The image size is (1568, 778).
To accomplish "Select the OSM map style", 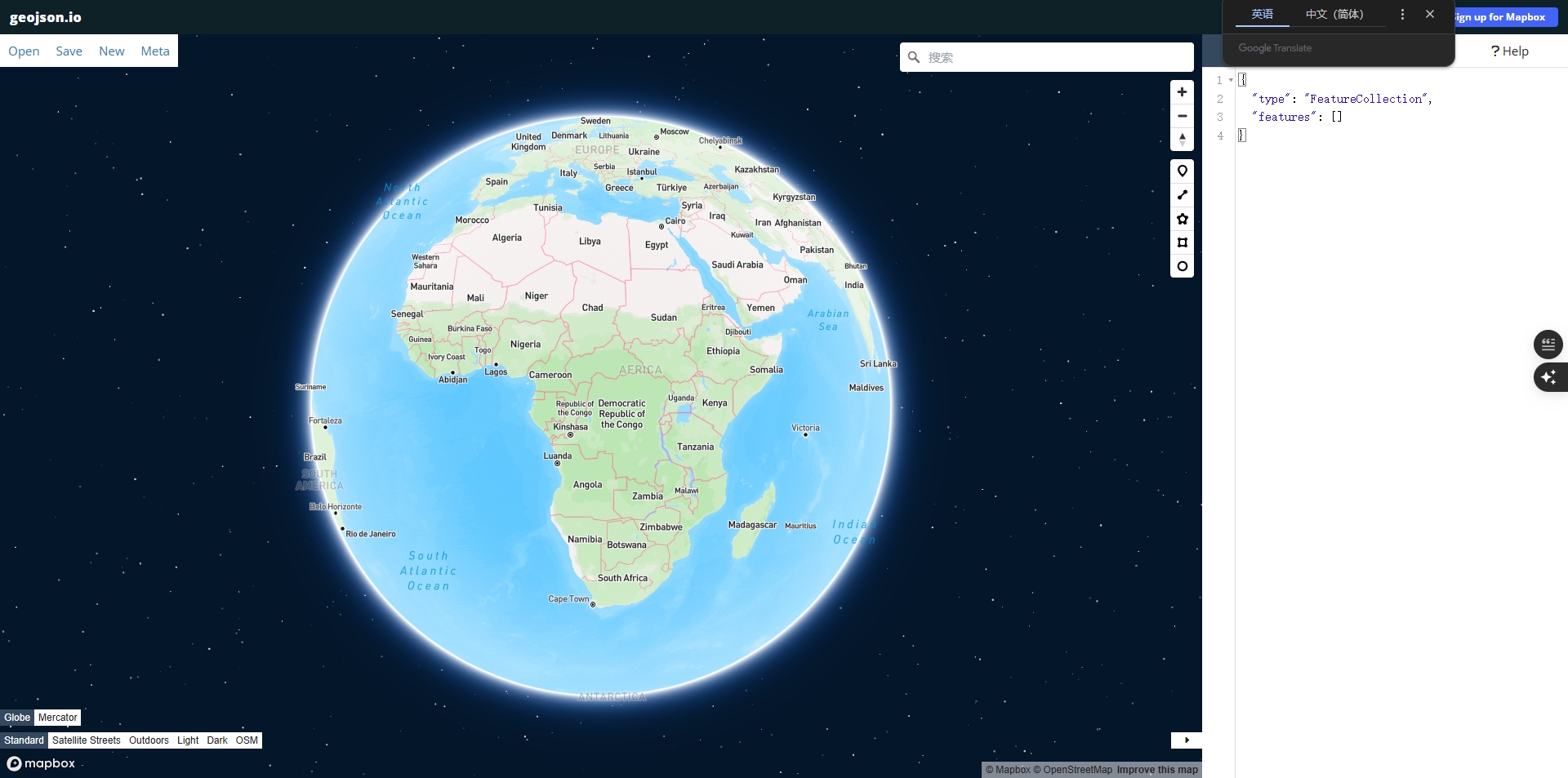I will pyautogui.click(x=247, y=740).
